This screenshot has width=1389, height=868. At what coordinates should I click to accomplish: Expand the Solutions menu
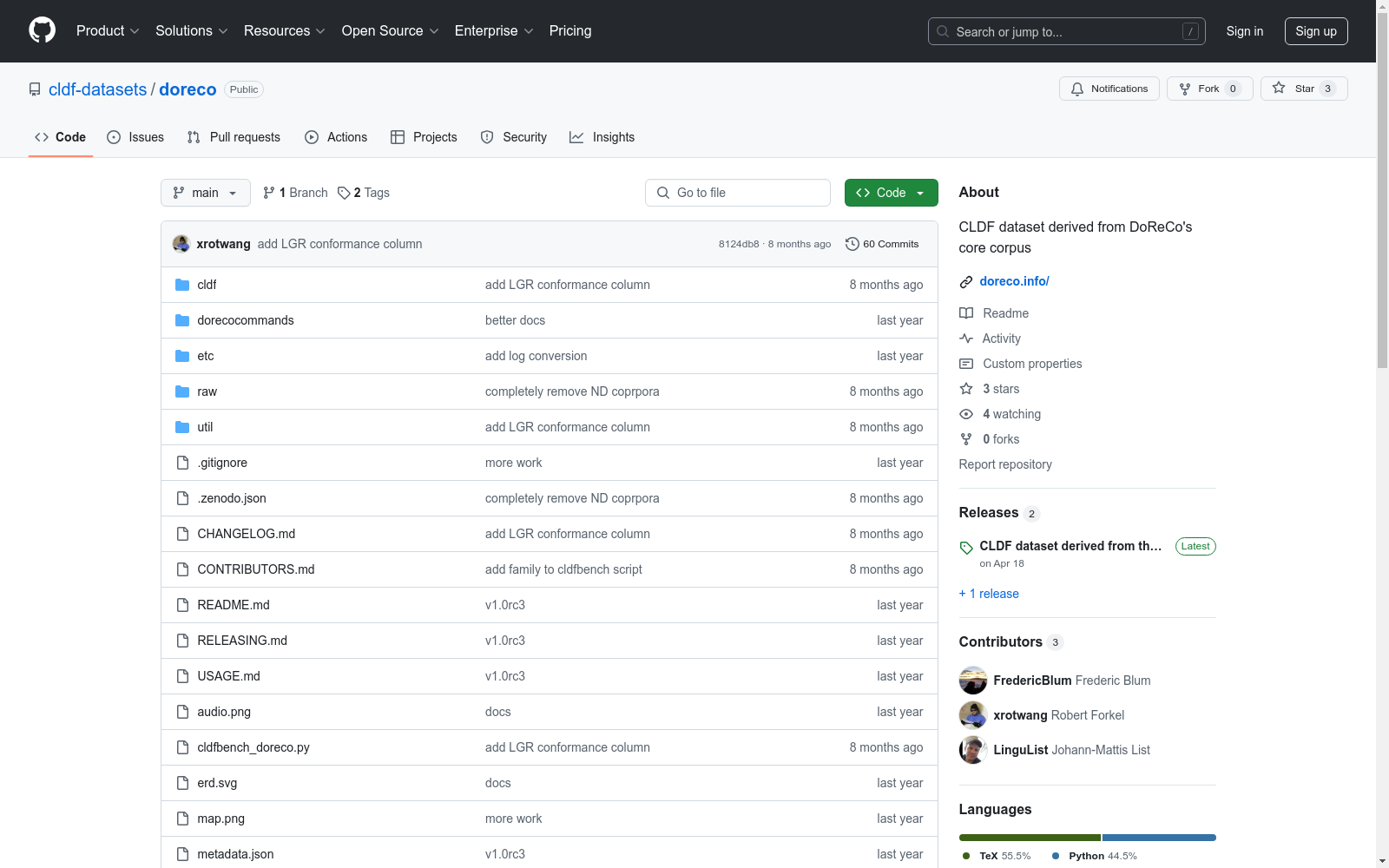pos(192,31)
